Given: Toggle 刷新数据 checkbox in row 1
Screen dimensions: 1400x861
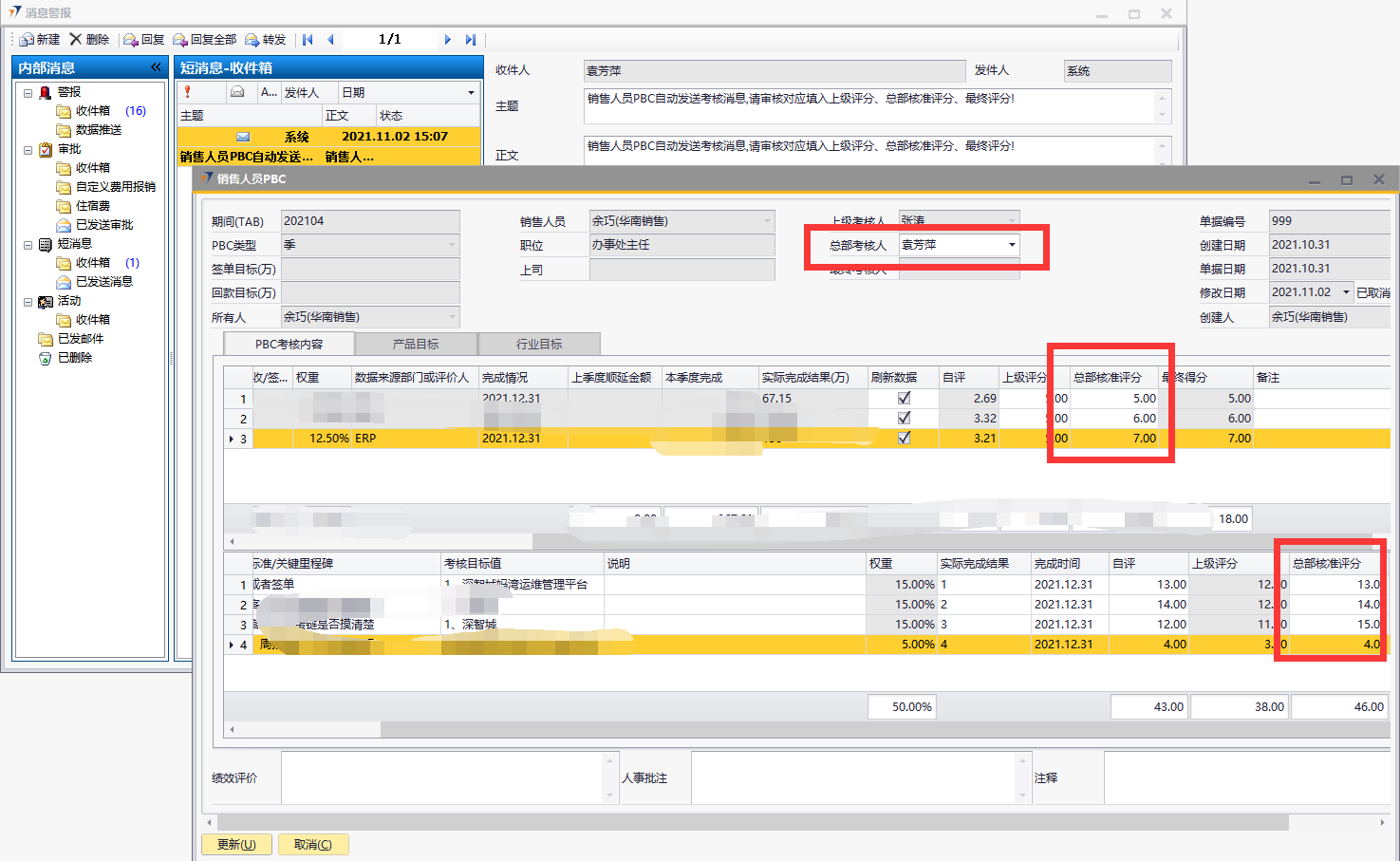Looking at the screenshot, I should pyautogui.click(x=904, y=399).
